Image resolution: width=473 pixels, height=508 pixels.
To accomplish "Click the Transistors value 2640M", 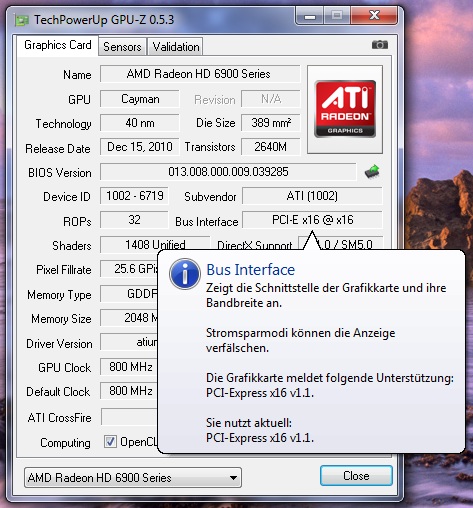I will pyautogui.click(x=271, y=147).
